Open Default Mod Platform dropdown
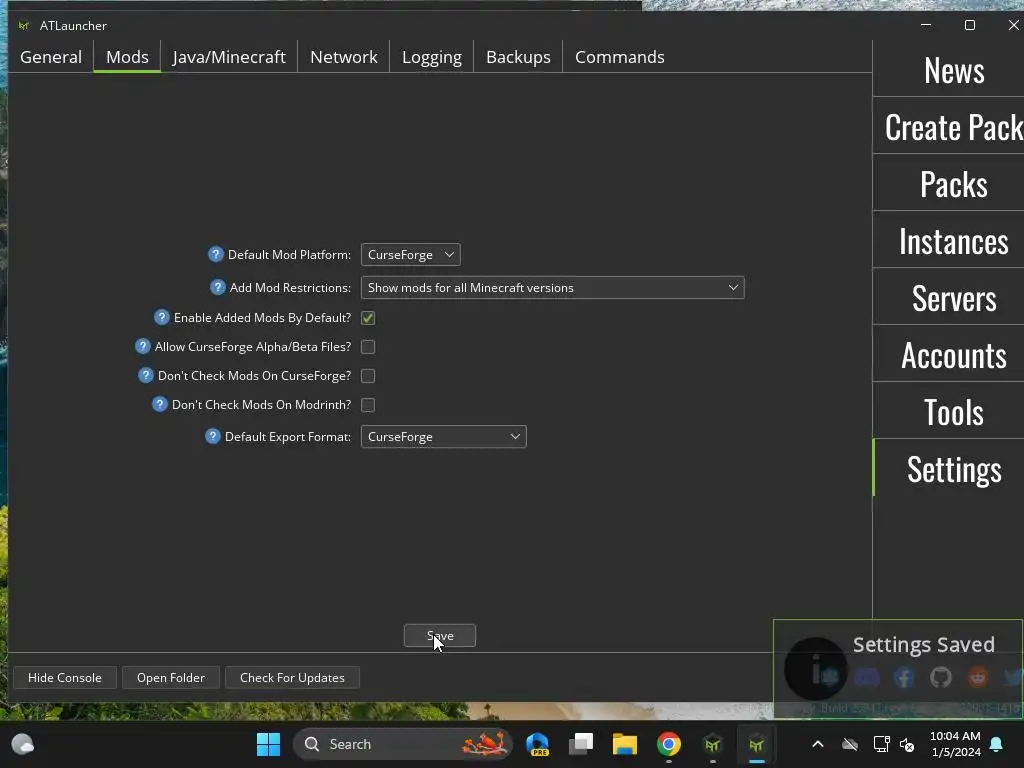This screenshot has height=768, width=1024. pos(411,255)
